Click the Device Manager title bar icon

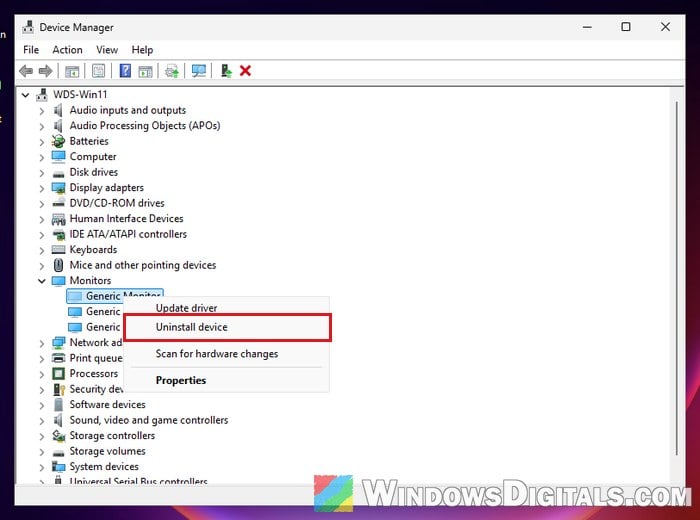(x=28, y=27)
